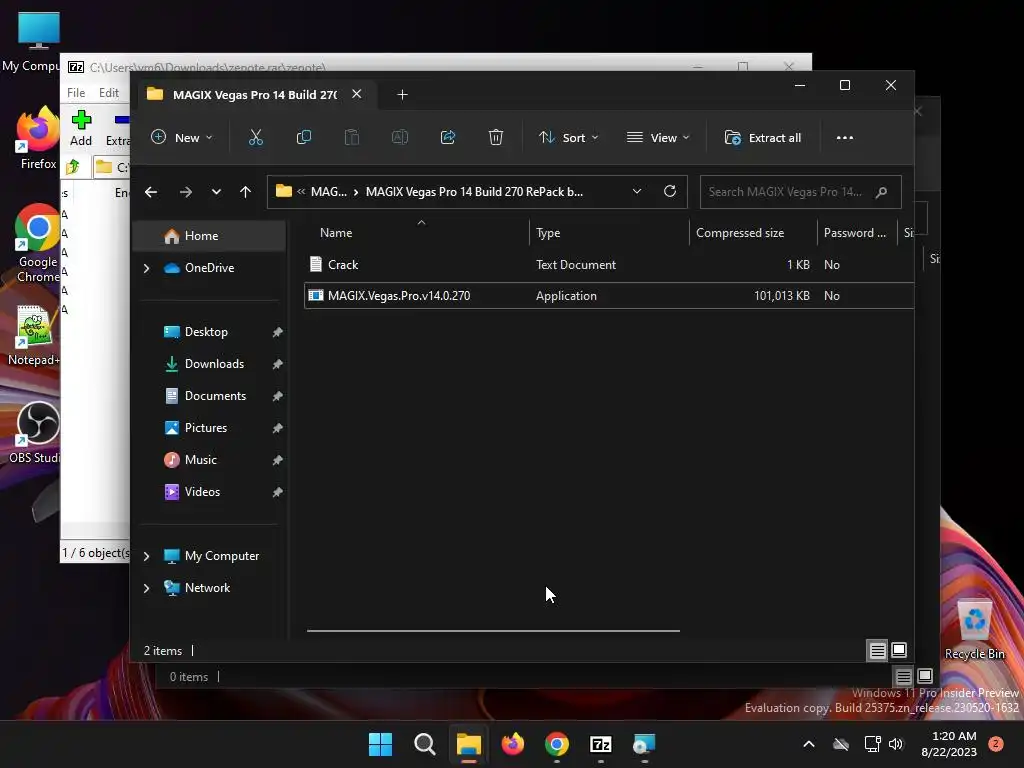
Task: Cut the selected file with scissors icon
Action: click(x=255, y=138)
